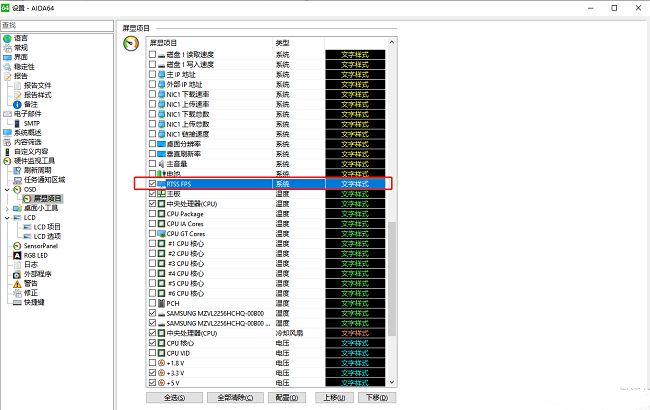The height and width of the screenshot is (410, 650).
Task: Select the SMTP server icon
Action: pos(17,124)
